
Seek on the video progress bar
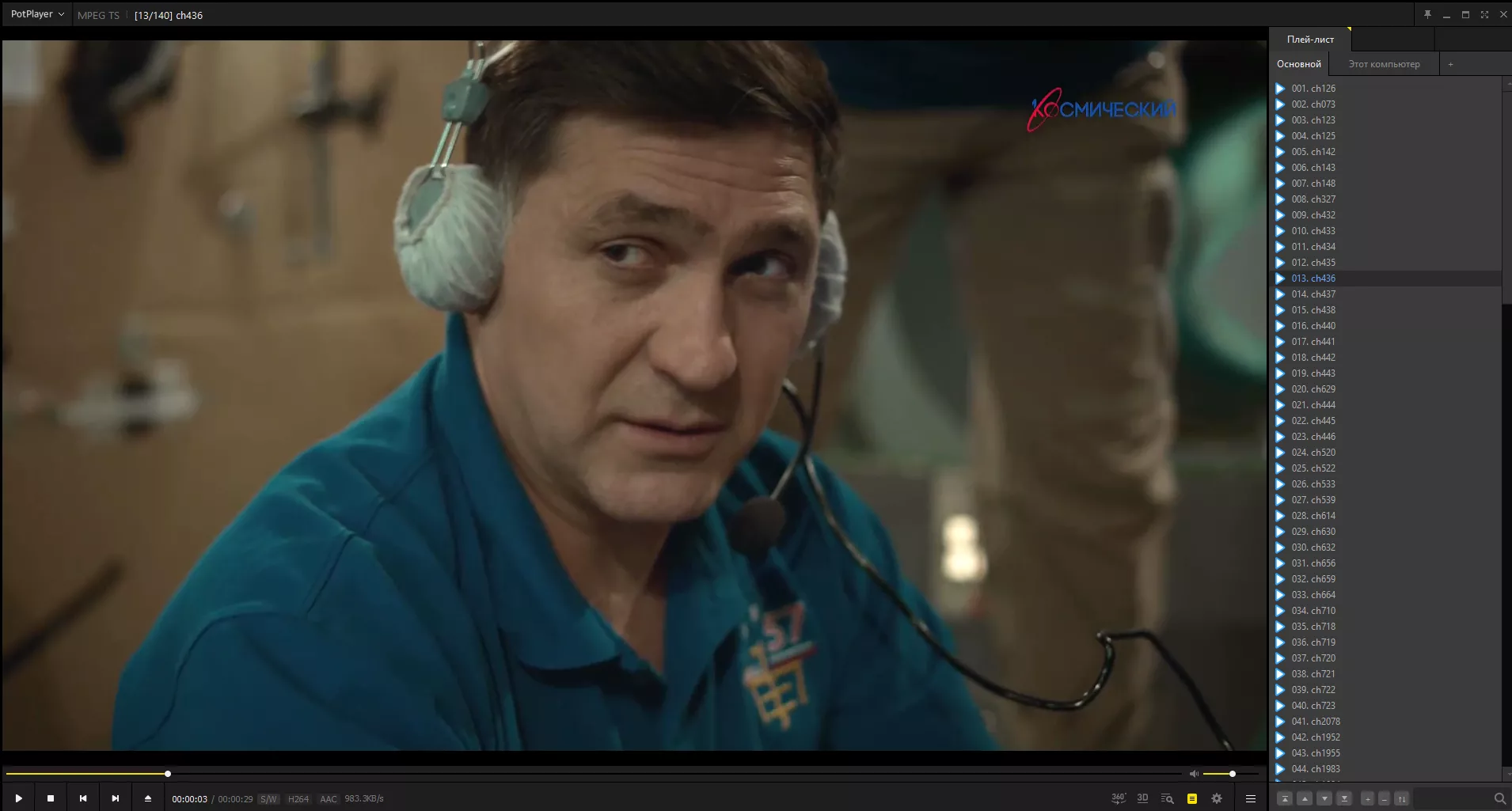pyautogui.click(x=594, y=774)
